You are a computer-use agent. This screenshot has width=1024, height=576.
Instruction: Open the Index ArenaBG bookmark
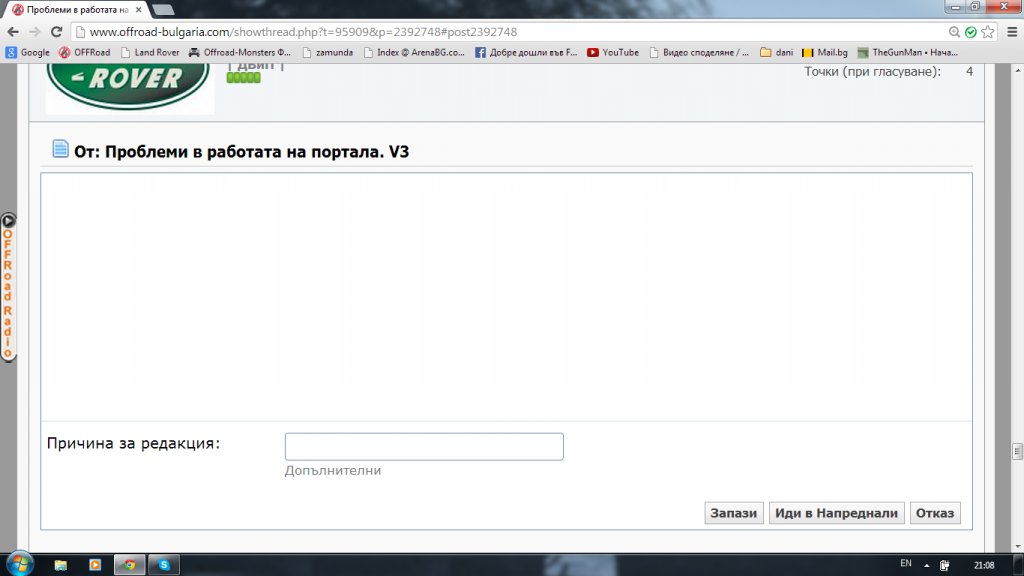414,52
